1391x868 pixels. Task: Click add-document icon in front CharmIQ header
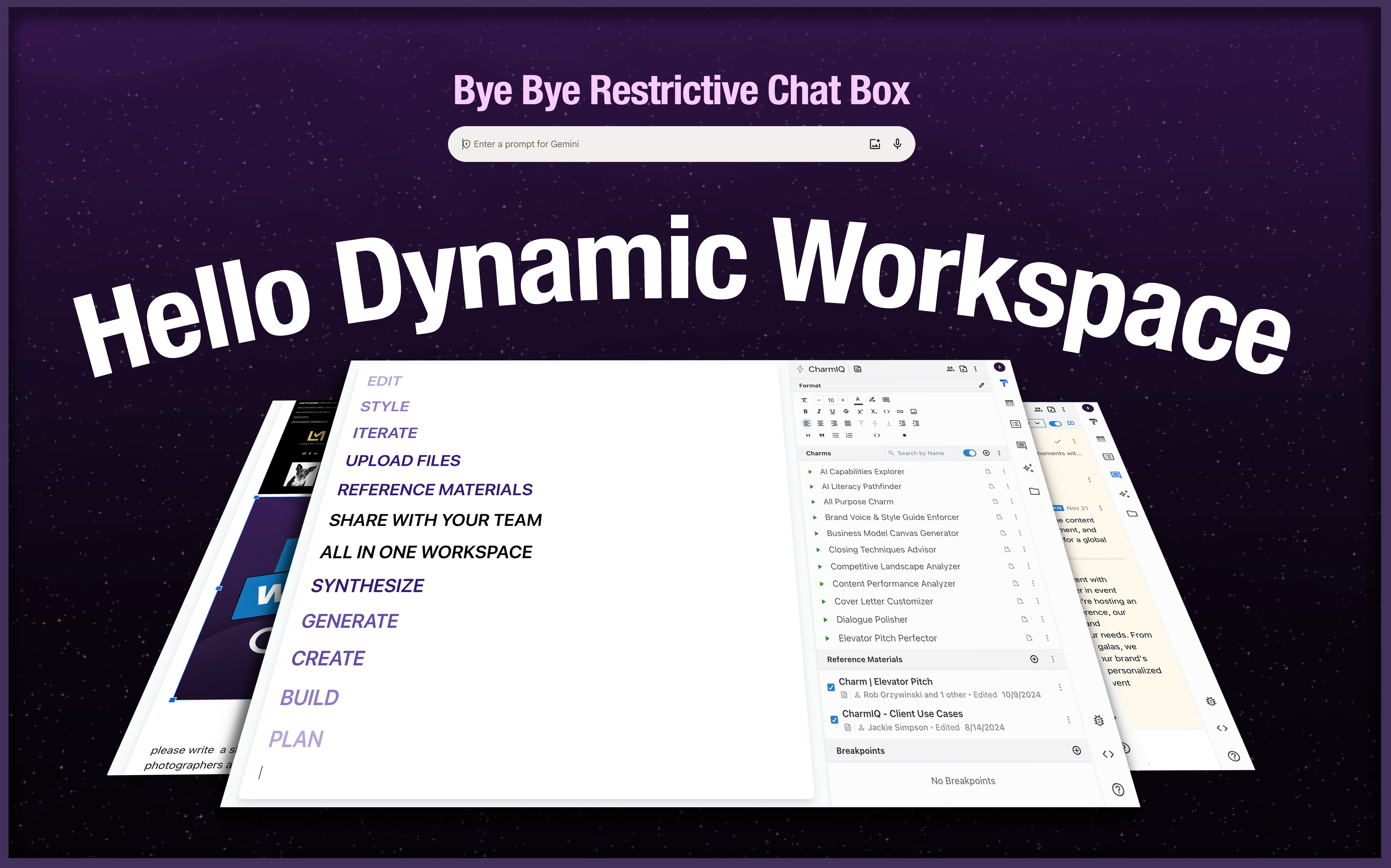(963, 369)
